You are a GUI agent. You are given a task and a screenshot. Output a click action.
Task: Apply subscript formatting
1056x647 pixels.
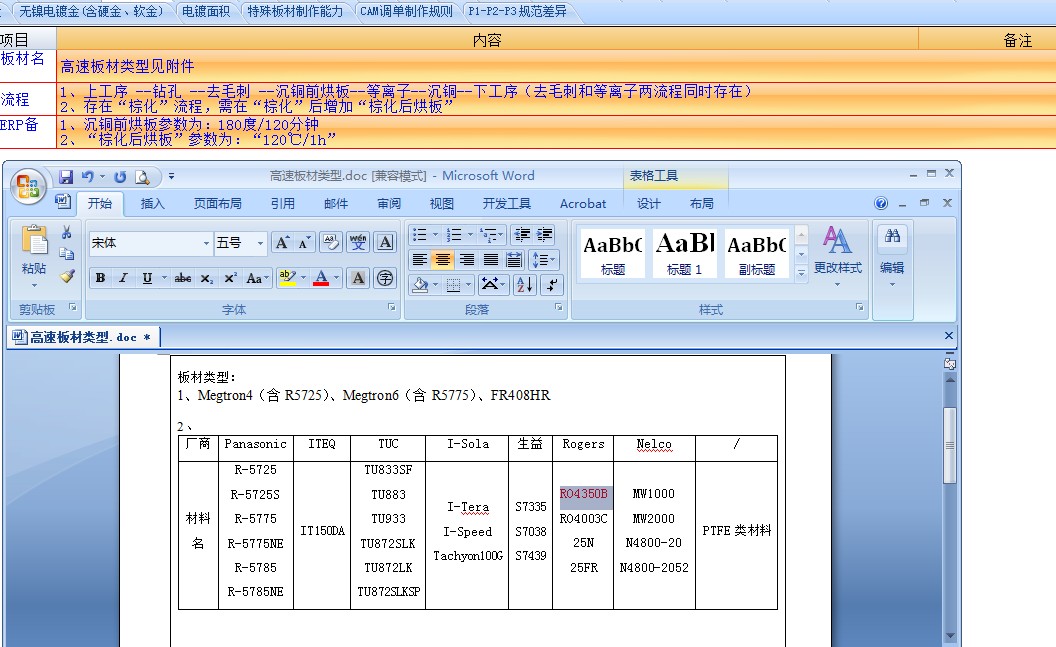click(x=207, y=278)
